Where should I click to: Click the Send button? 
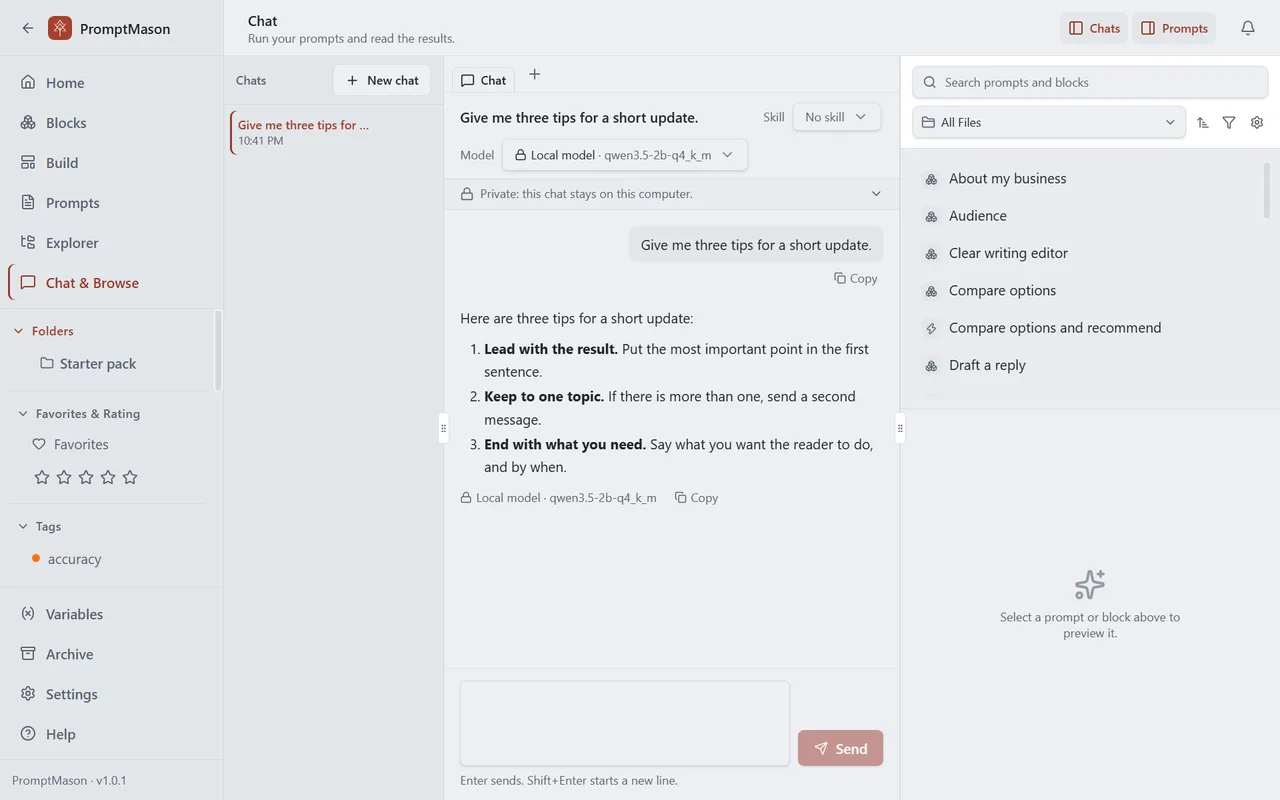click(x=840, y=748)
